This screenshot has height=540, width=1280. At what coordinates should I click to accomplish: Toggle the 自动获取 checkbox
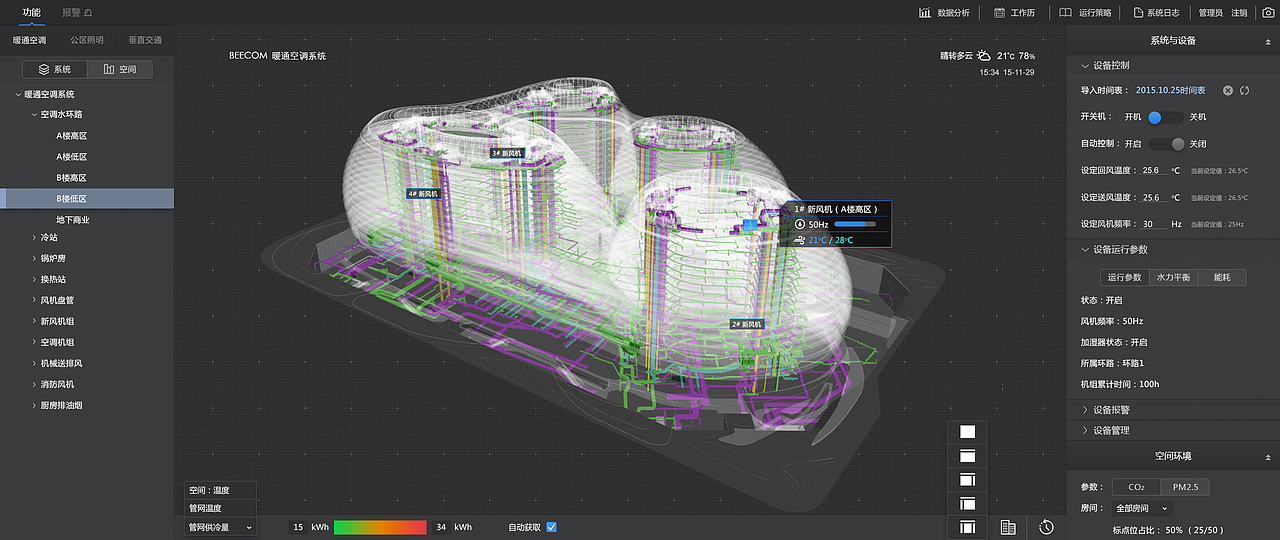[551, 527]
